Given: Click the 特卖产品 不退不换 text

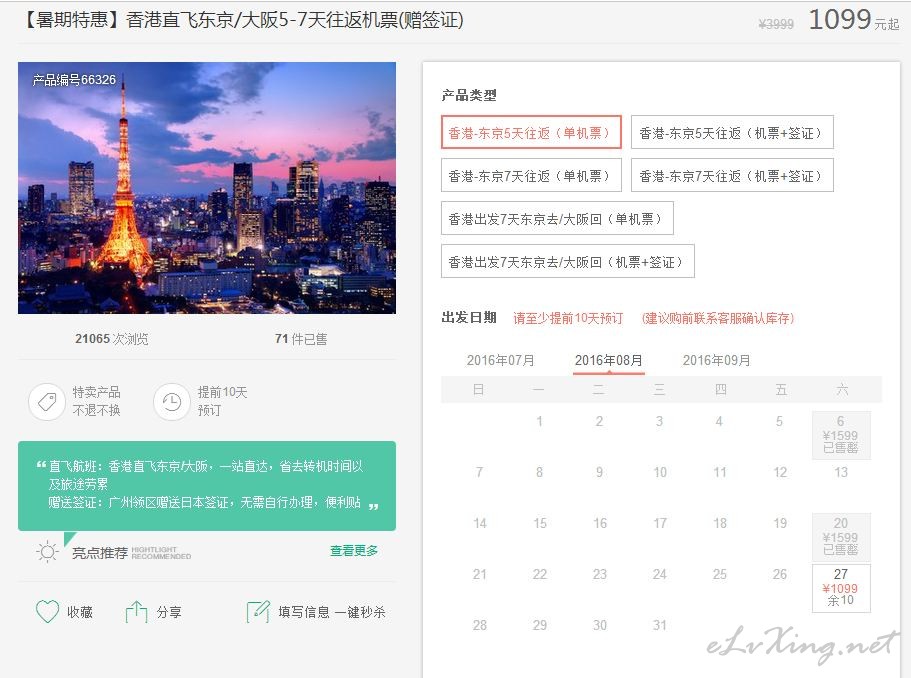Looking at the screenshot, I should 96,401.
